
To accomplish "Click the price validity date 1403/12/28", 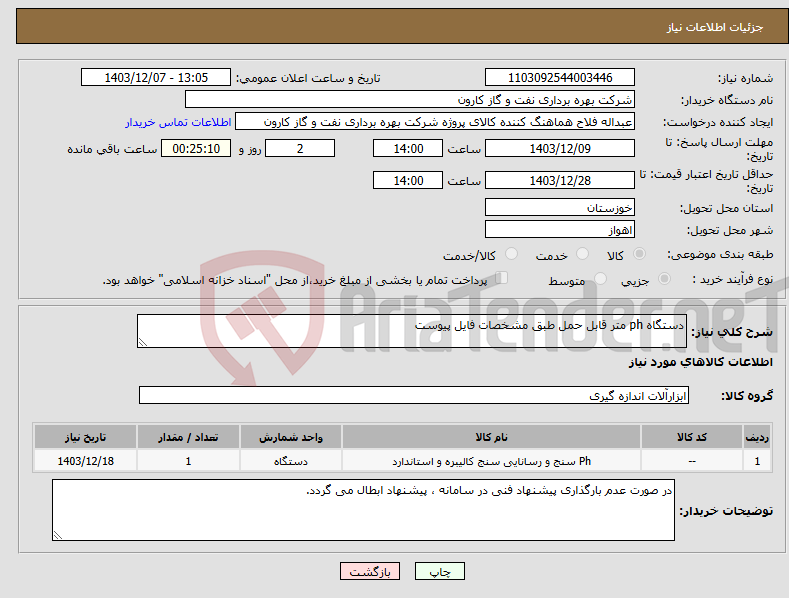I will (x=560, y=180).
